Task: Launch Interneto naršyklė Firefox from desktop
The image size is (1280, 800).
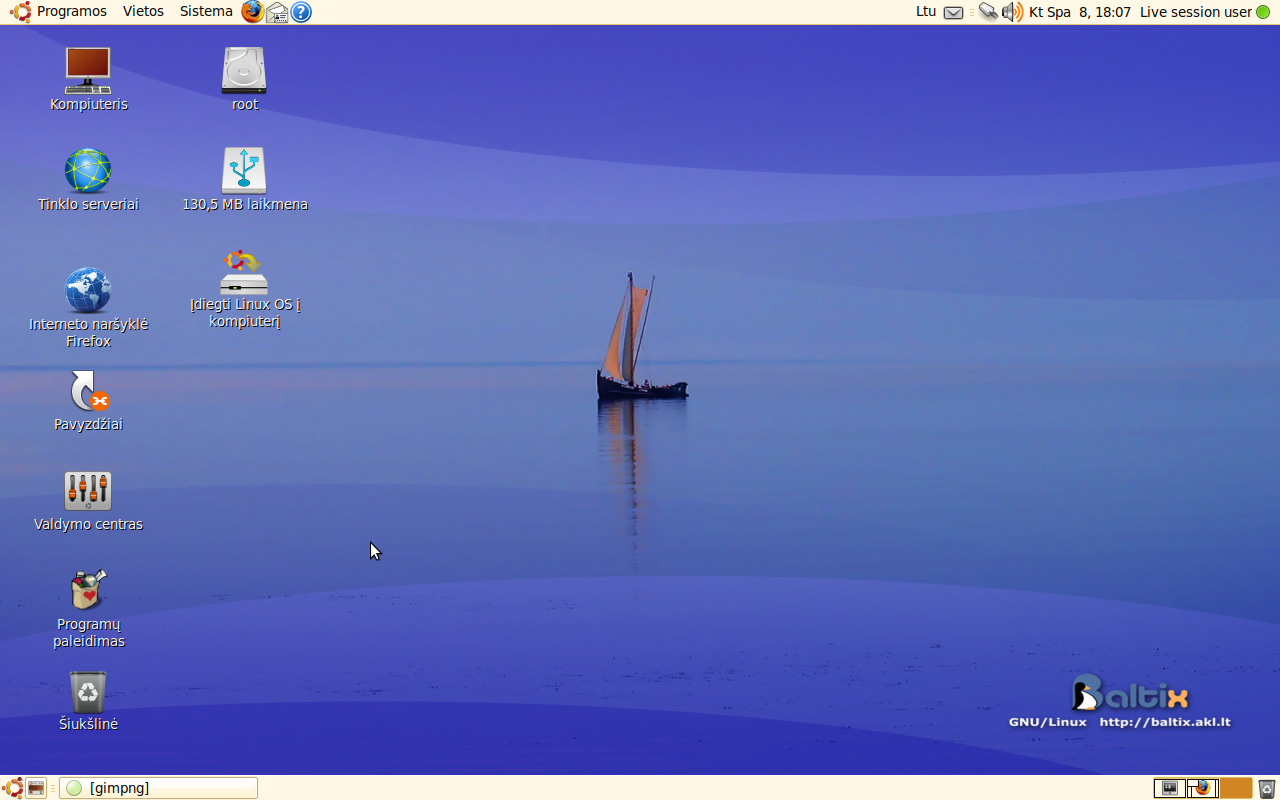Action: (x=88, y=291)
